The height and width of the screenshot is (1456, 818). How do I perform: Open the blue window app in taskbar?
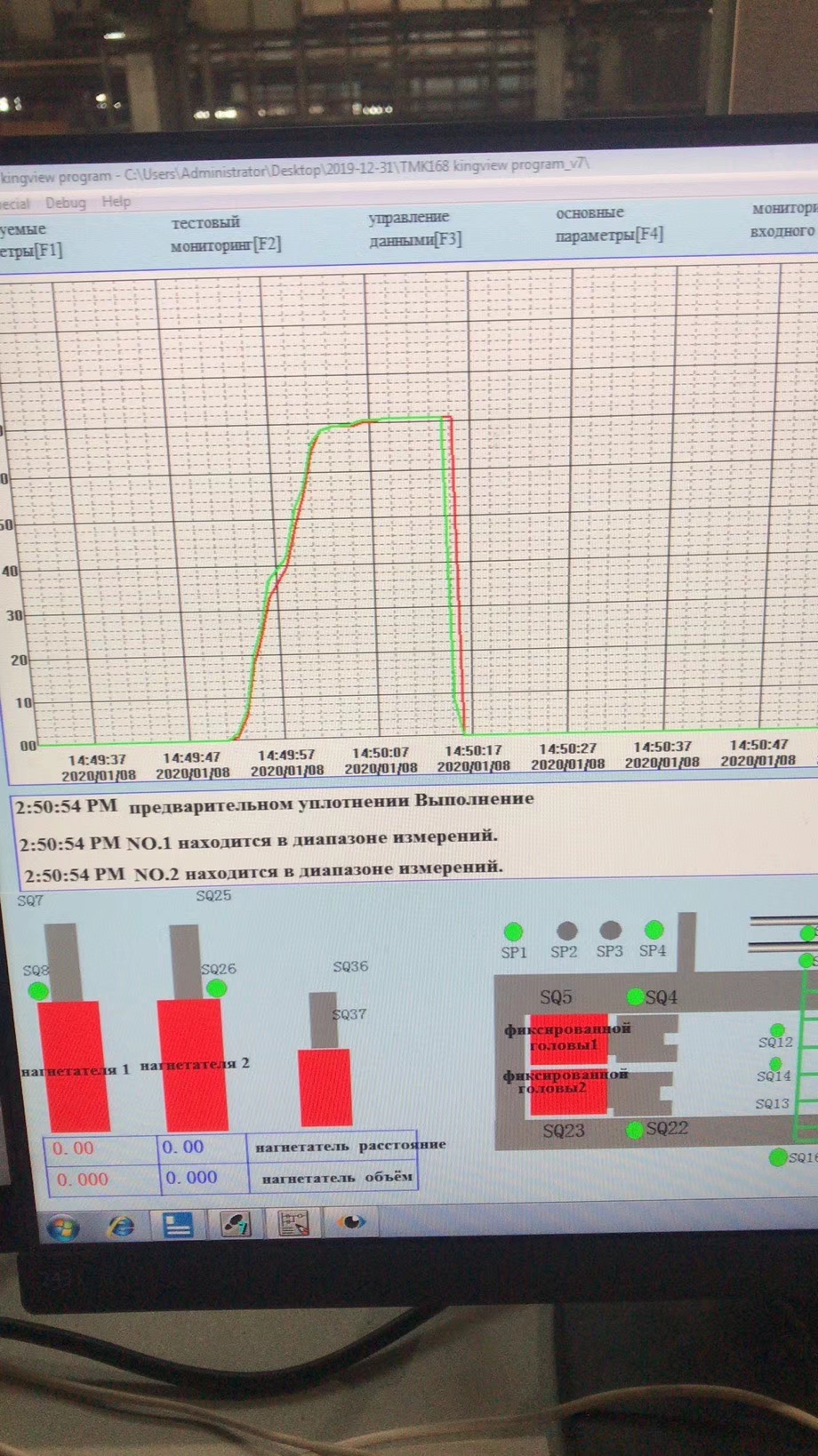178,1226
